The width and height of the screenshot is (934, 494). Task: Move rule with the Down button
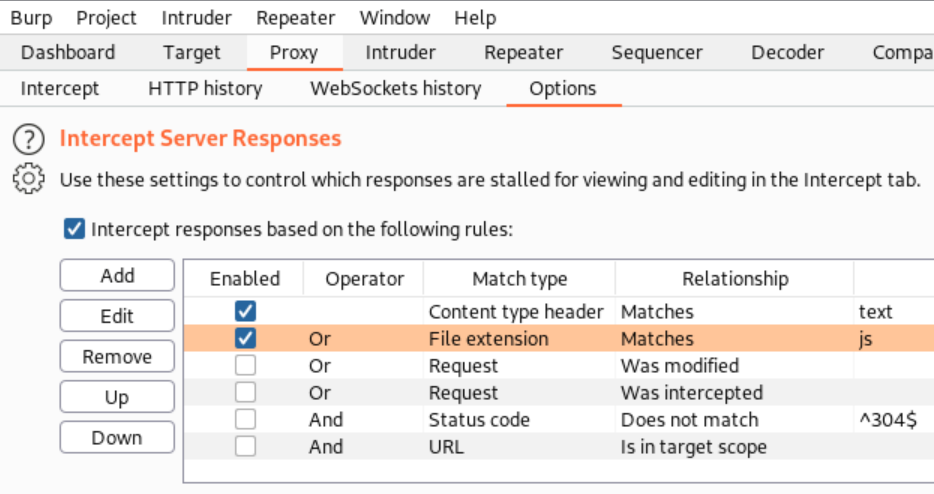[x=117, y=437]
